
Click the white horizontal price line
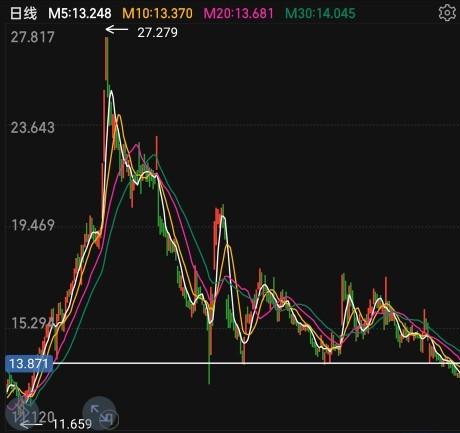[x=257, y=363]
